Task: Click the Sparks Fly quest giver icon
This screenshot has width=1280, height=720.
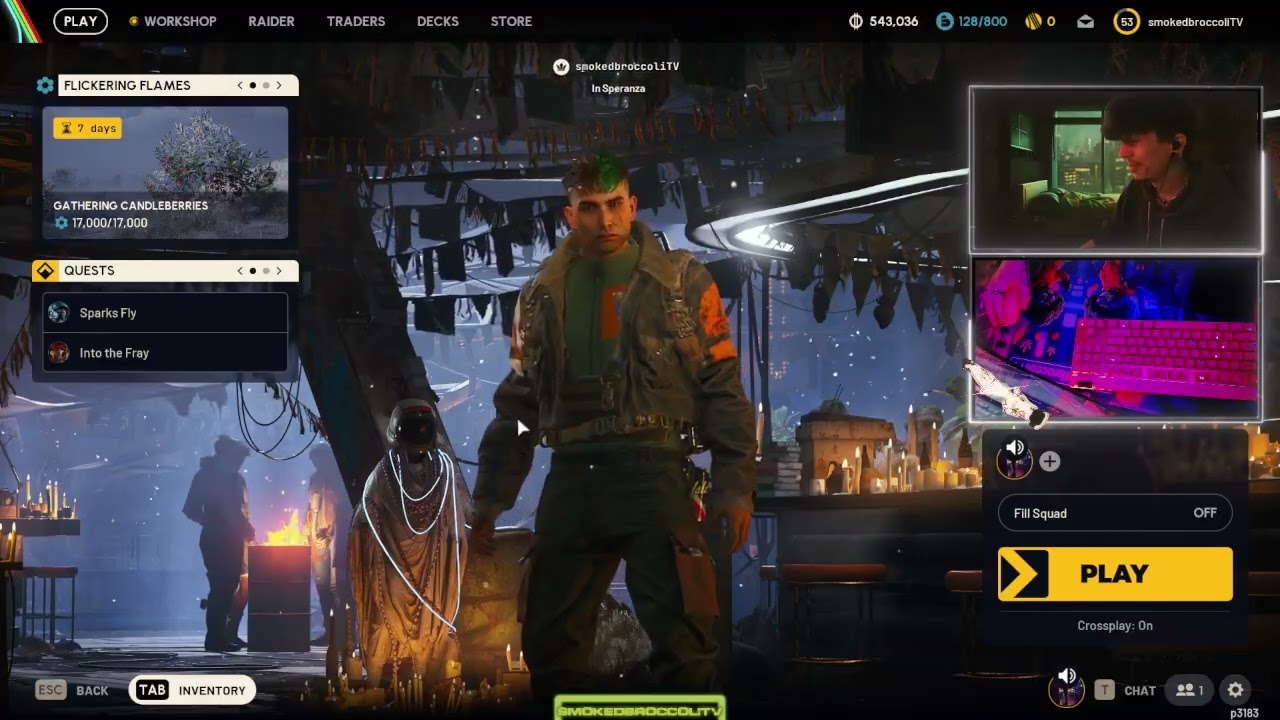Action: point(59,313)
